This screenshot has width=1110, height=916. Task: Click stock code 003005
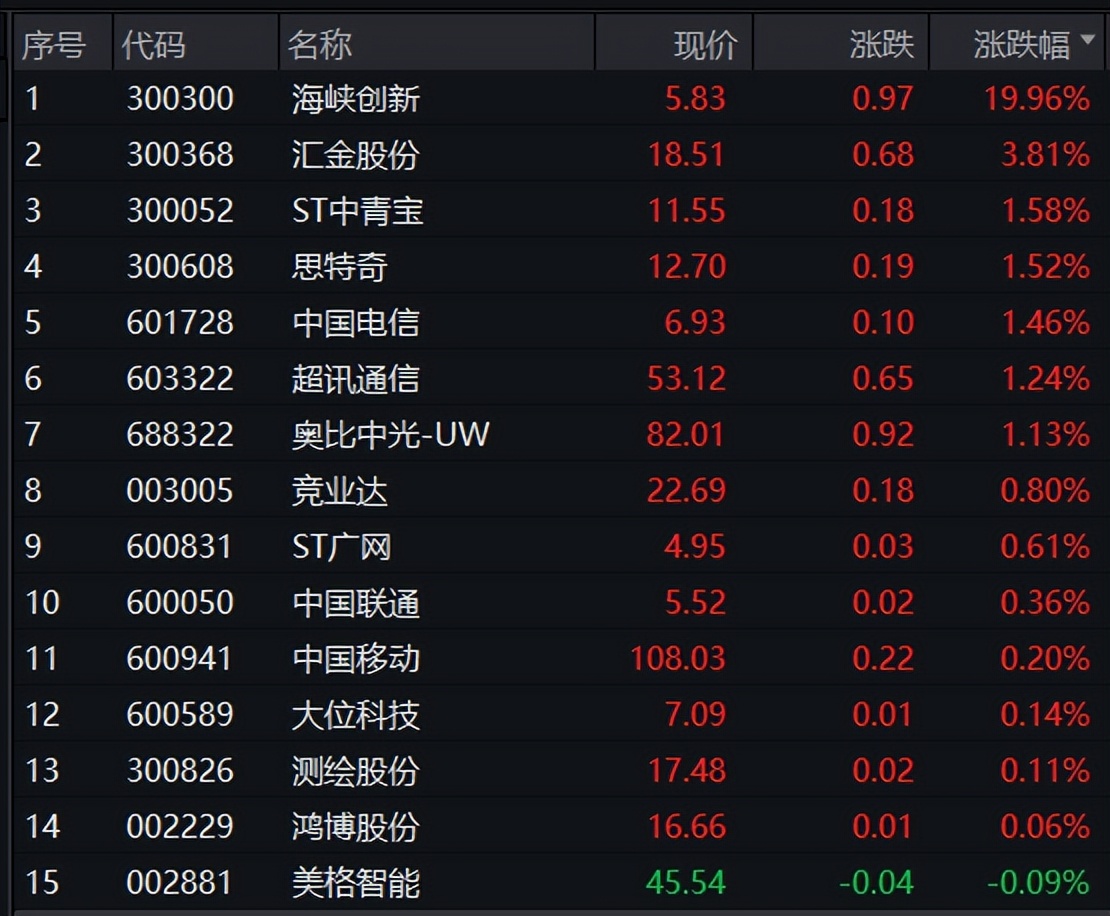click(180, 491)
